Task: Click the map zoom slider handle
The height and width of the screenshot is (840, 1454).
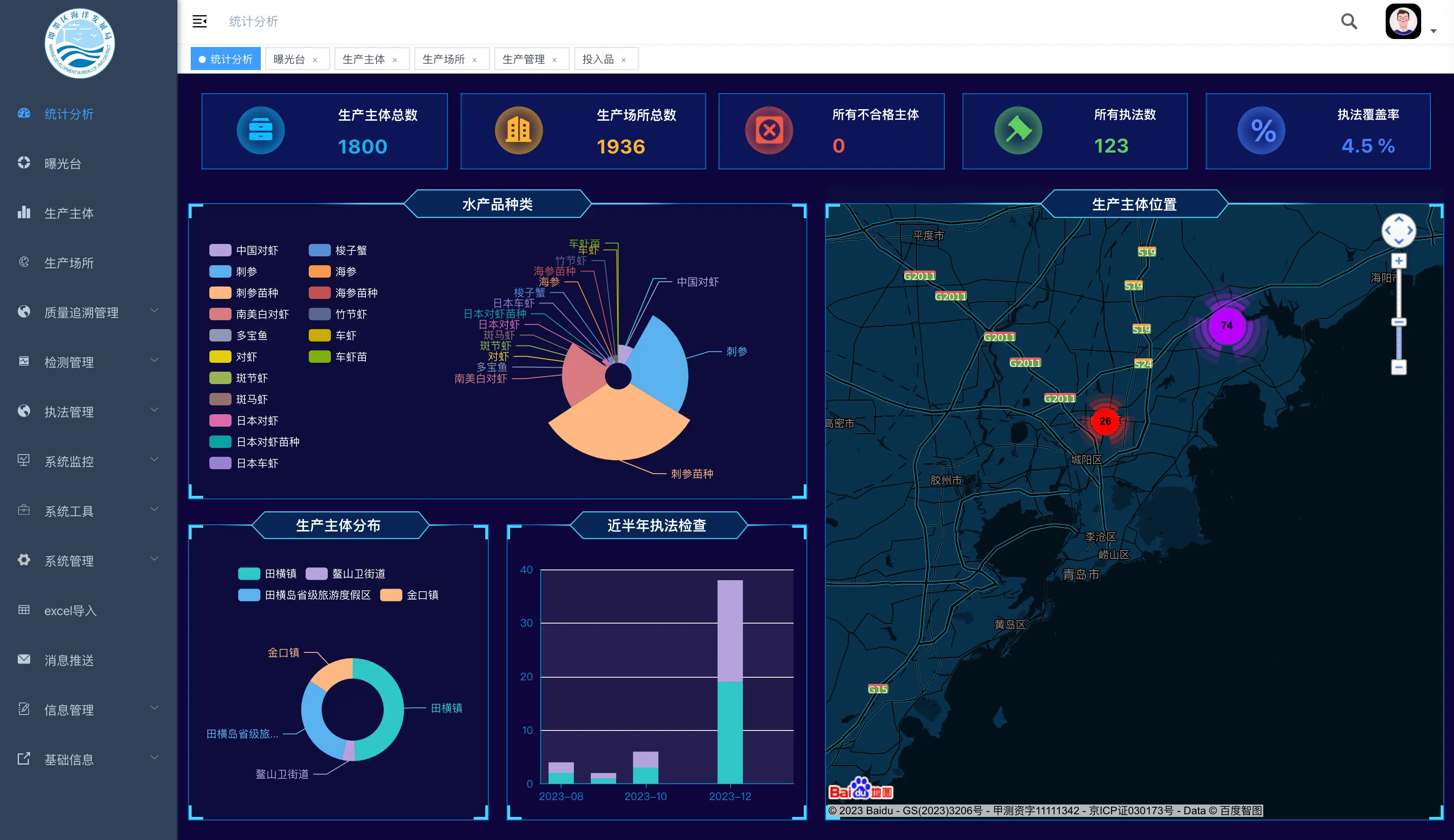Action: tap(1399, 322)
